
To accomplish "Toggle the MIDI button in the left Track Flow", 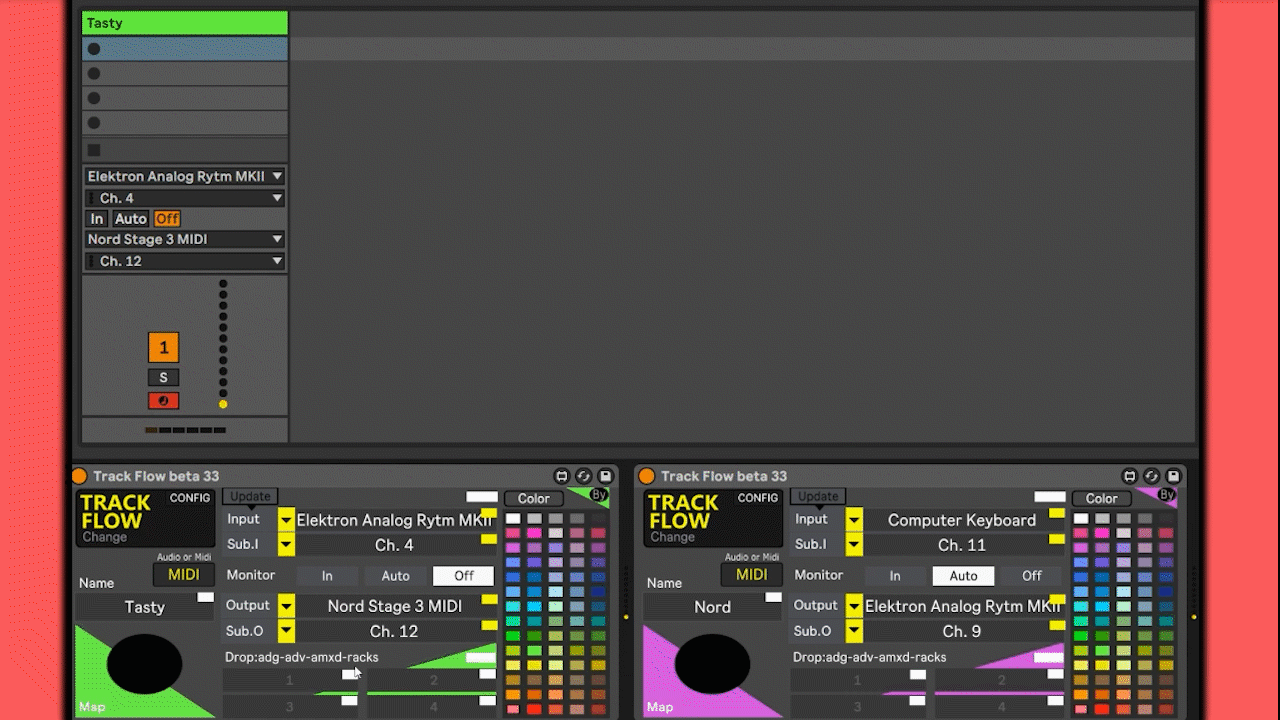I will coord(184,574).
